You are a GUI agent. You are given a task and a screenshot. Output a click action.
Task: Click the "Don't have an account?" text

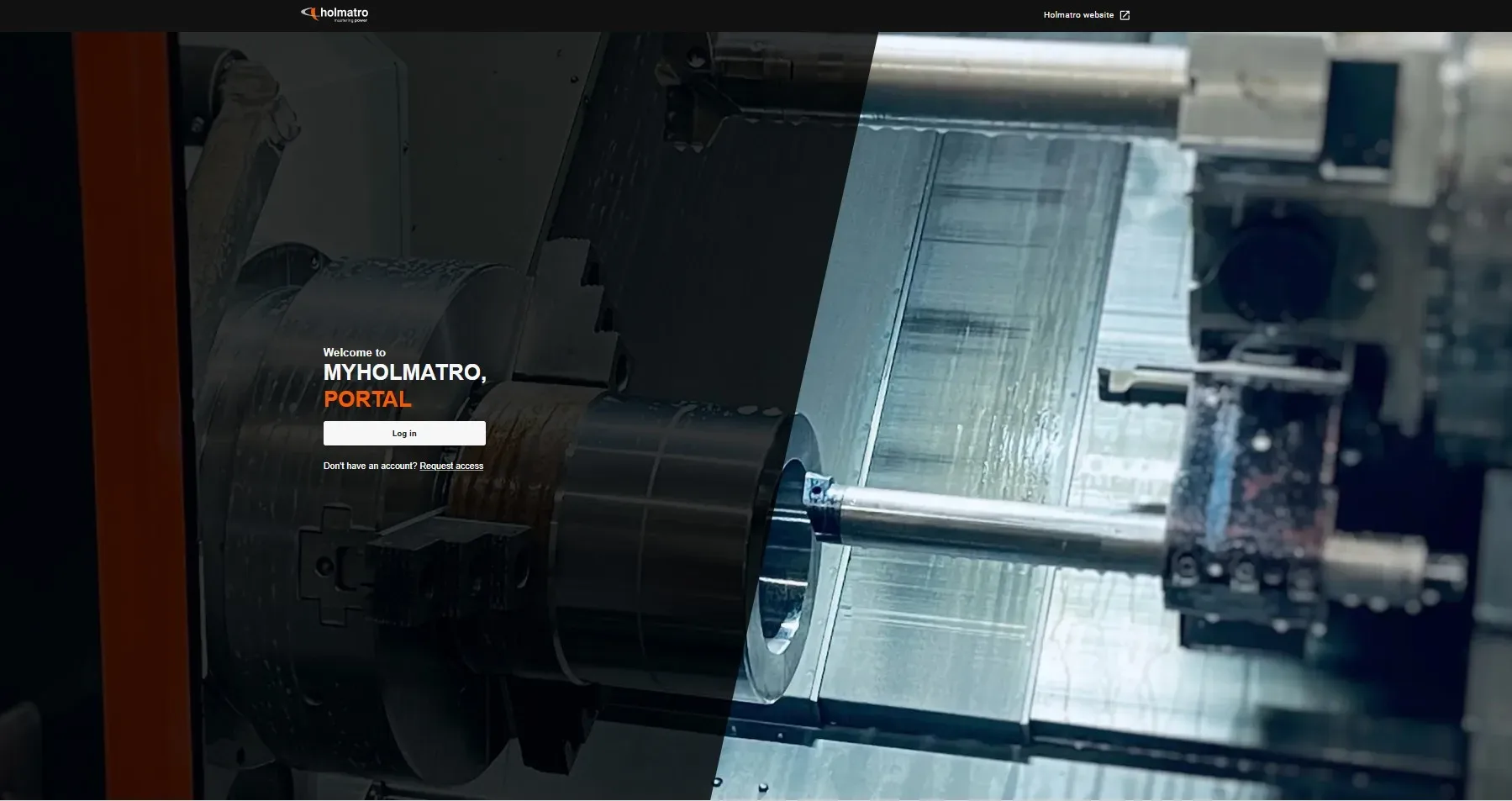tap(370, 466)
